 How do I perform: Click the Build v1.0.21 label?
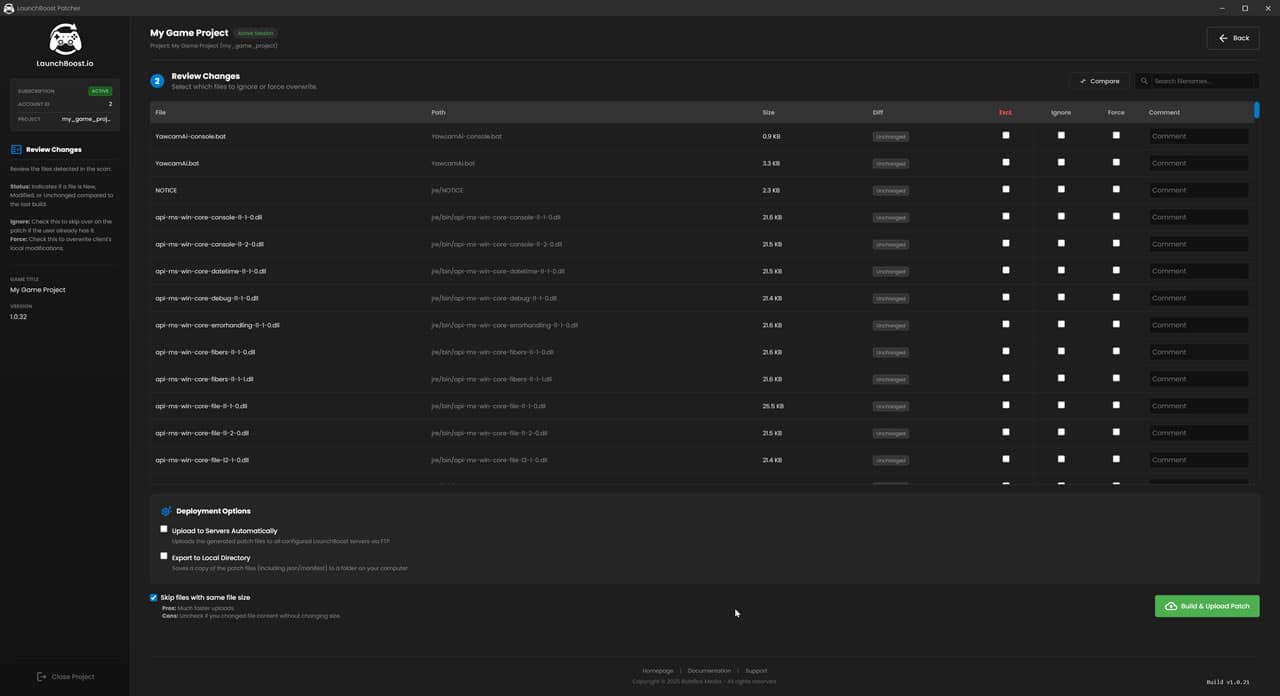tap(1228, 682)
